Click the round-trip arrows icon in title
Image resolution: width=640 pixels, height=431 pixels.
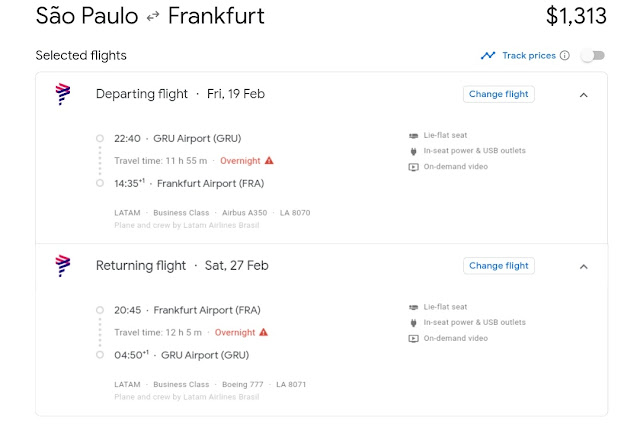click(153, 17)
